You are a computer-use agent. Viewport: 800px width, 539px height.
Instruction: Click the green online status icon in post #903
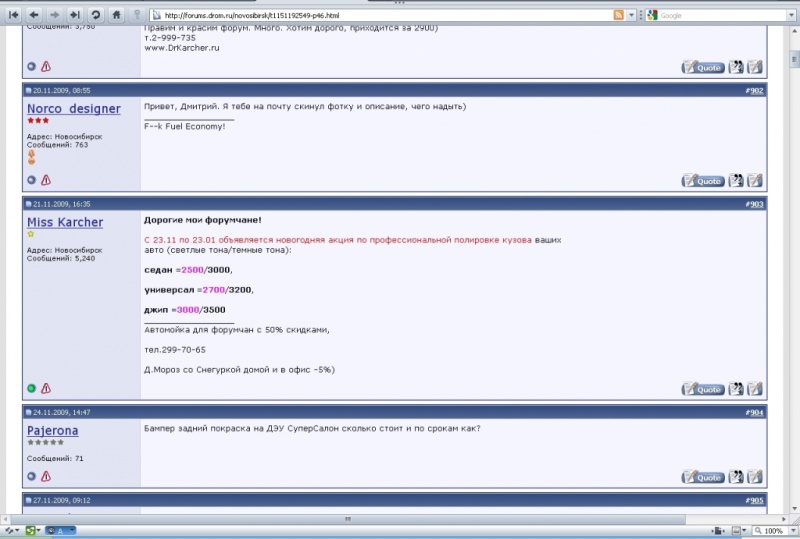[x=32, y=388]
